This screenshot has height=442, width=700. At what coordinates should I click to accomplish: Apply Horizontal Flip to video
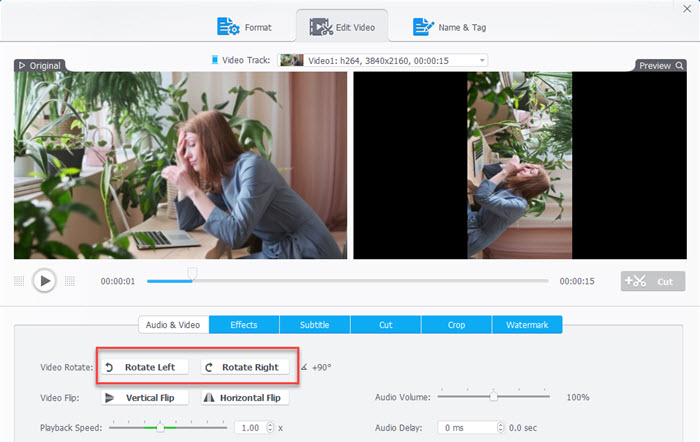point(245,397)
